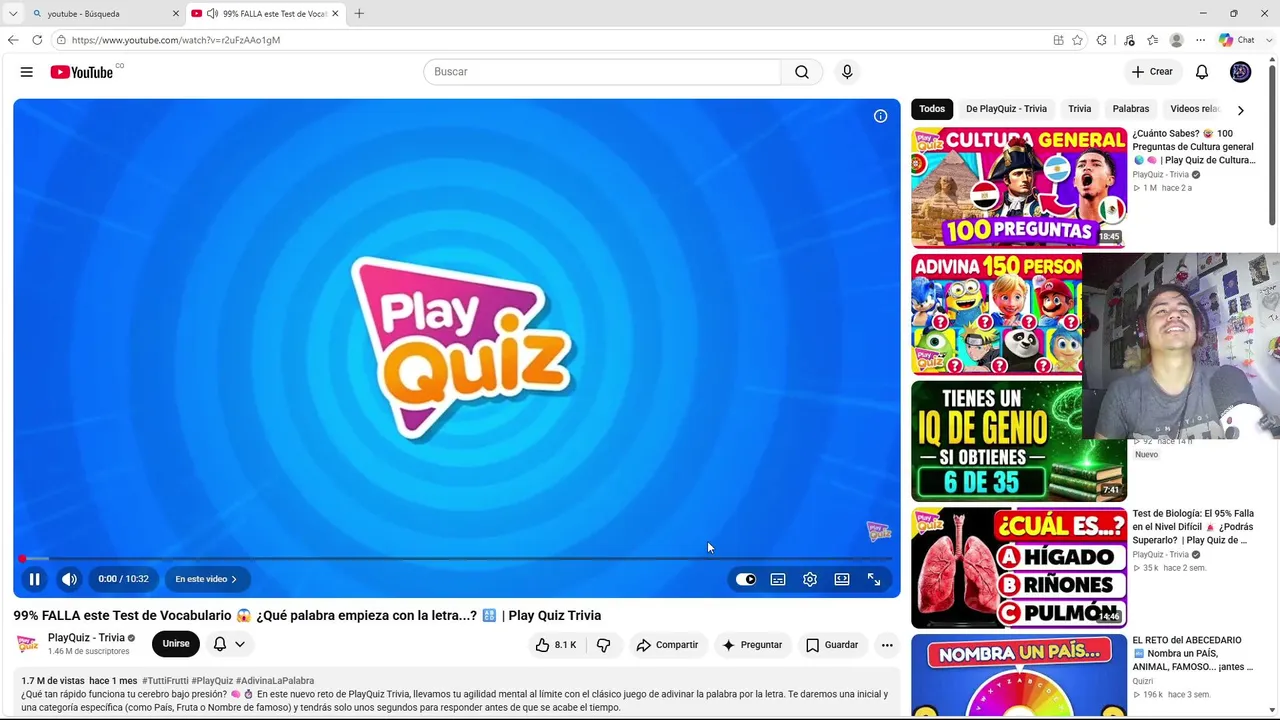
Task: Open the apps icon in address bar
Action: pyautogui.click(x=1058, y=40)
